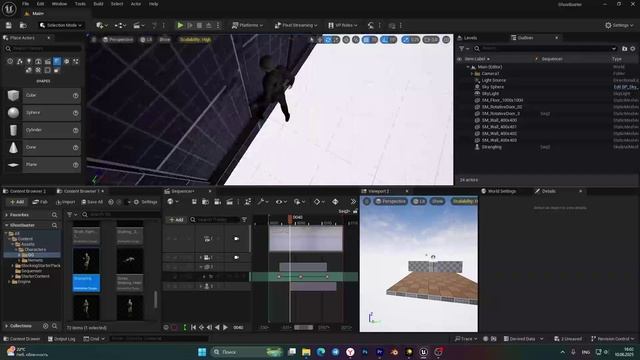Select the Recently Placed clock icon in Place Actors
This screenshot has height=360, width=640.
(x=10, y=61)
